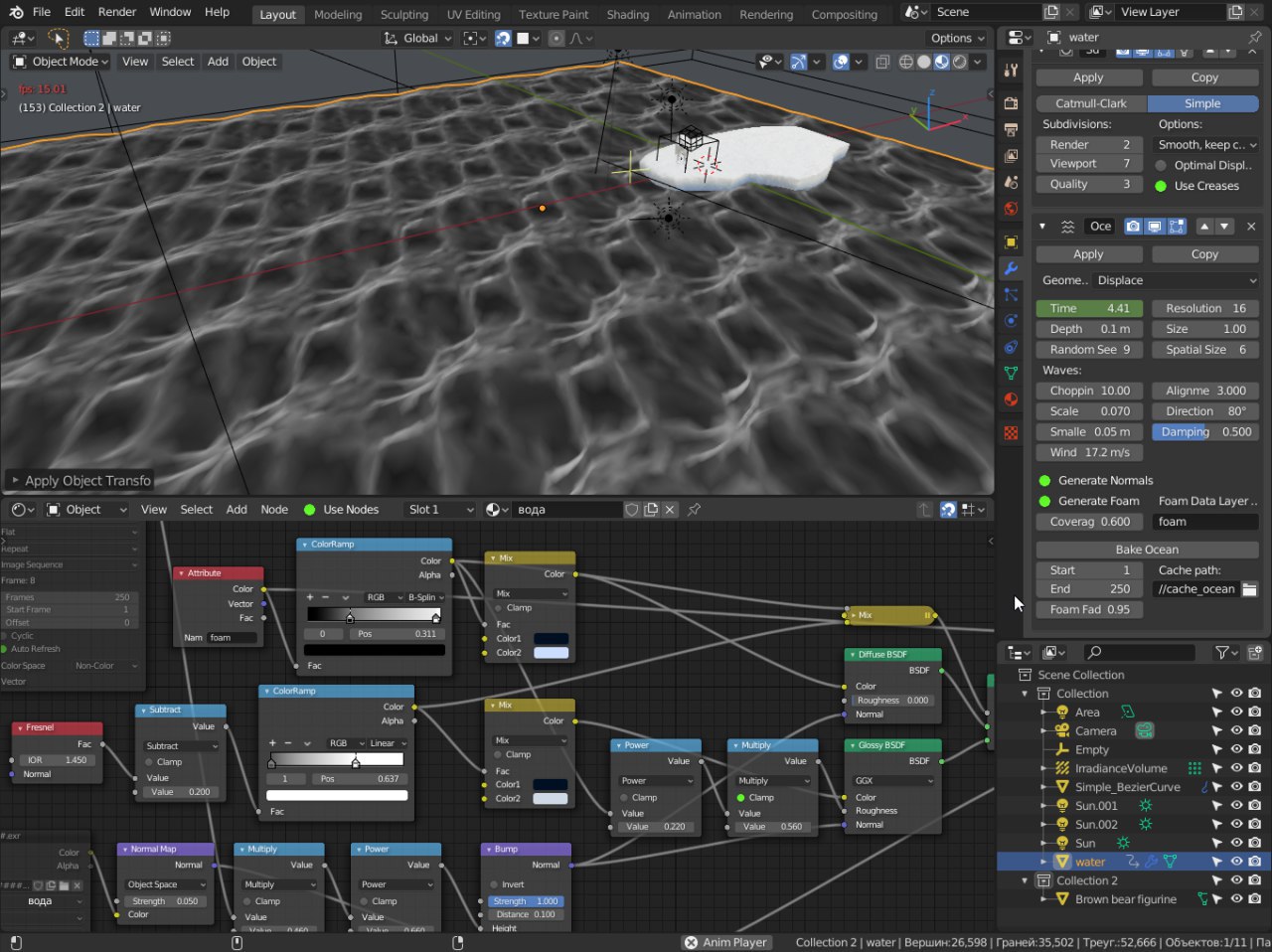
Task: Switch to the Sculpting workspace tab
Action: pos(404,14)
